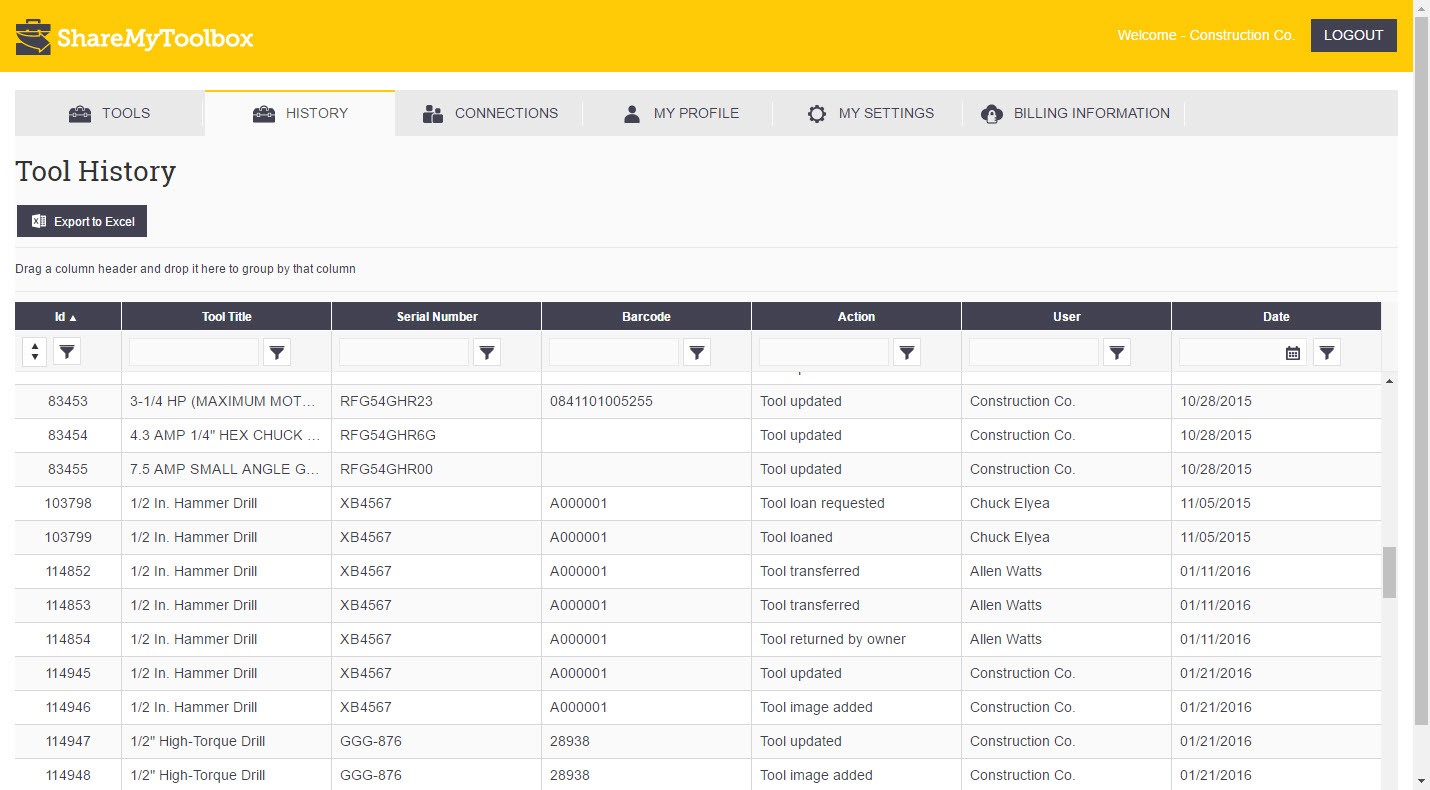Viewport: 1430px width, 790px height.
Task: Focus the Action filter text box
Action: point(824,352)
